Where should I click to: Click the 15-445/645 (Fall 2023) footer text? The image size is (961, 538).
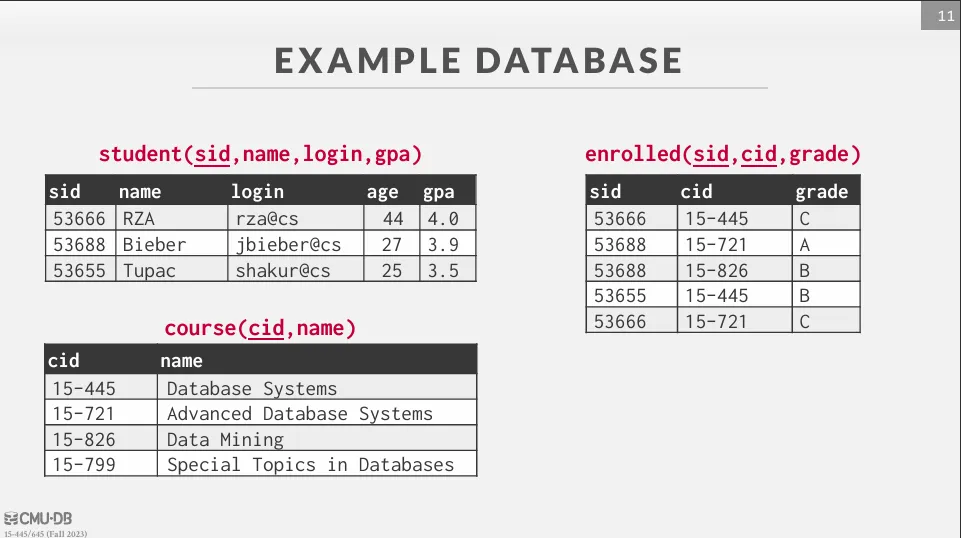45,533
